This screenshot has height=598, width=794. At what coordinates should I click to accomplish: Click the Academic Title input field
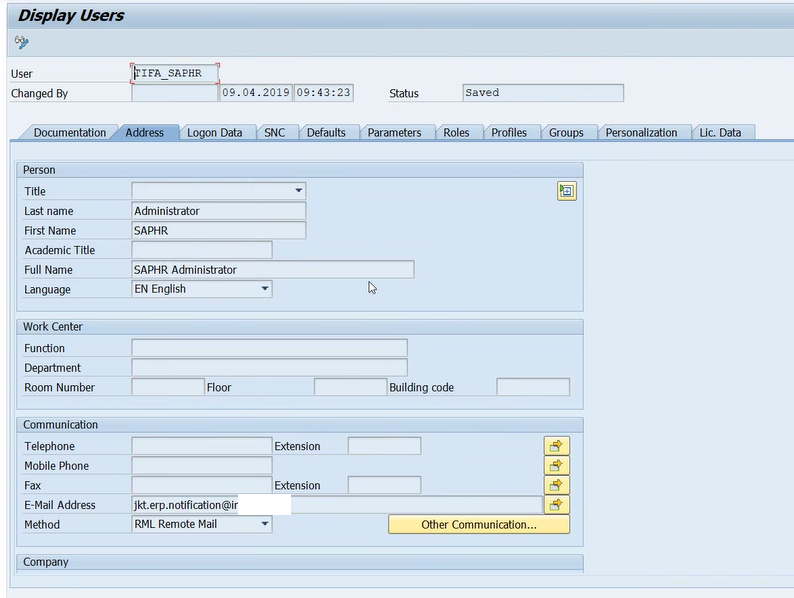(x=202, y=250)
